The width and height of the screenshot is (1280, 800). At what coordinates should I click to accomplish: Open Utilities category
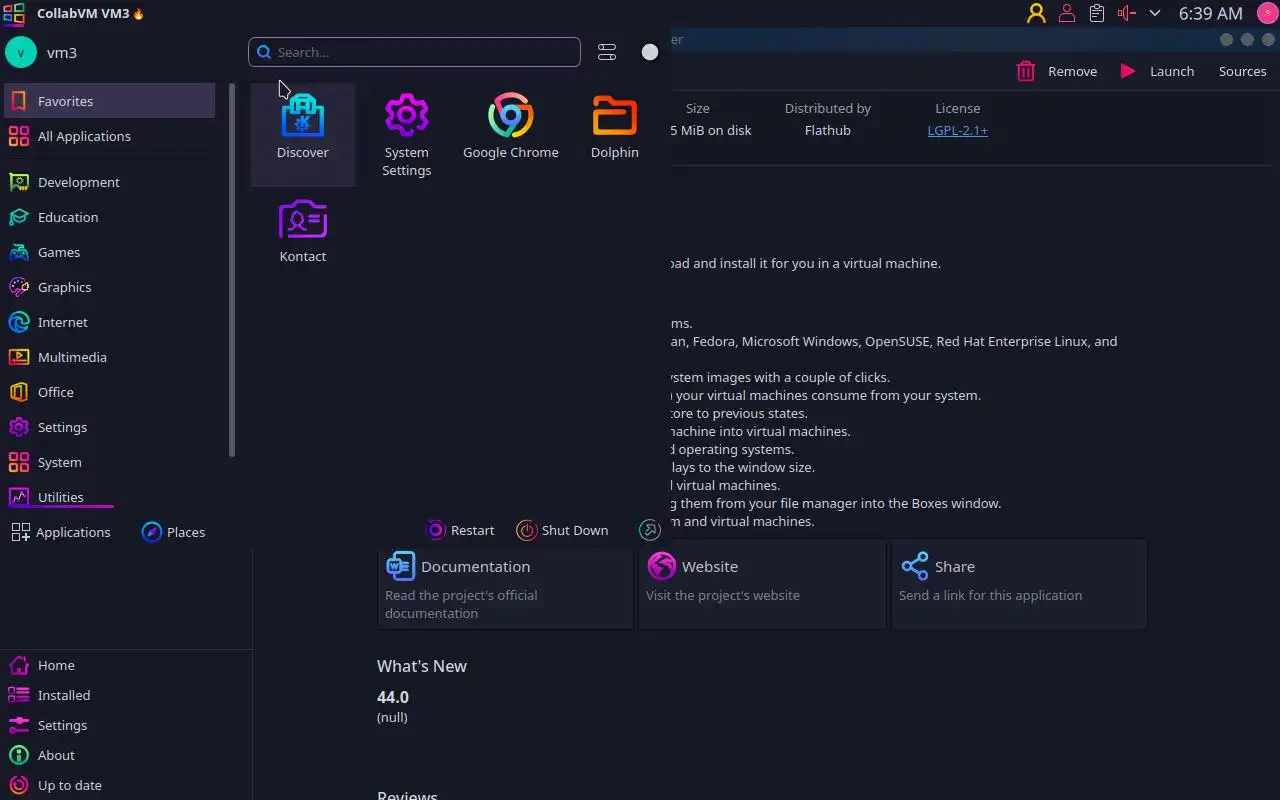[x=110, y=497]
